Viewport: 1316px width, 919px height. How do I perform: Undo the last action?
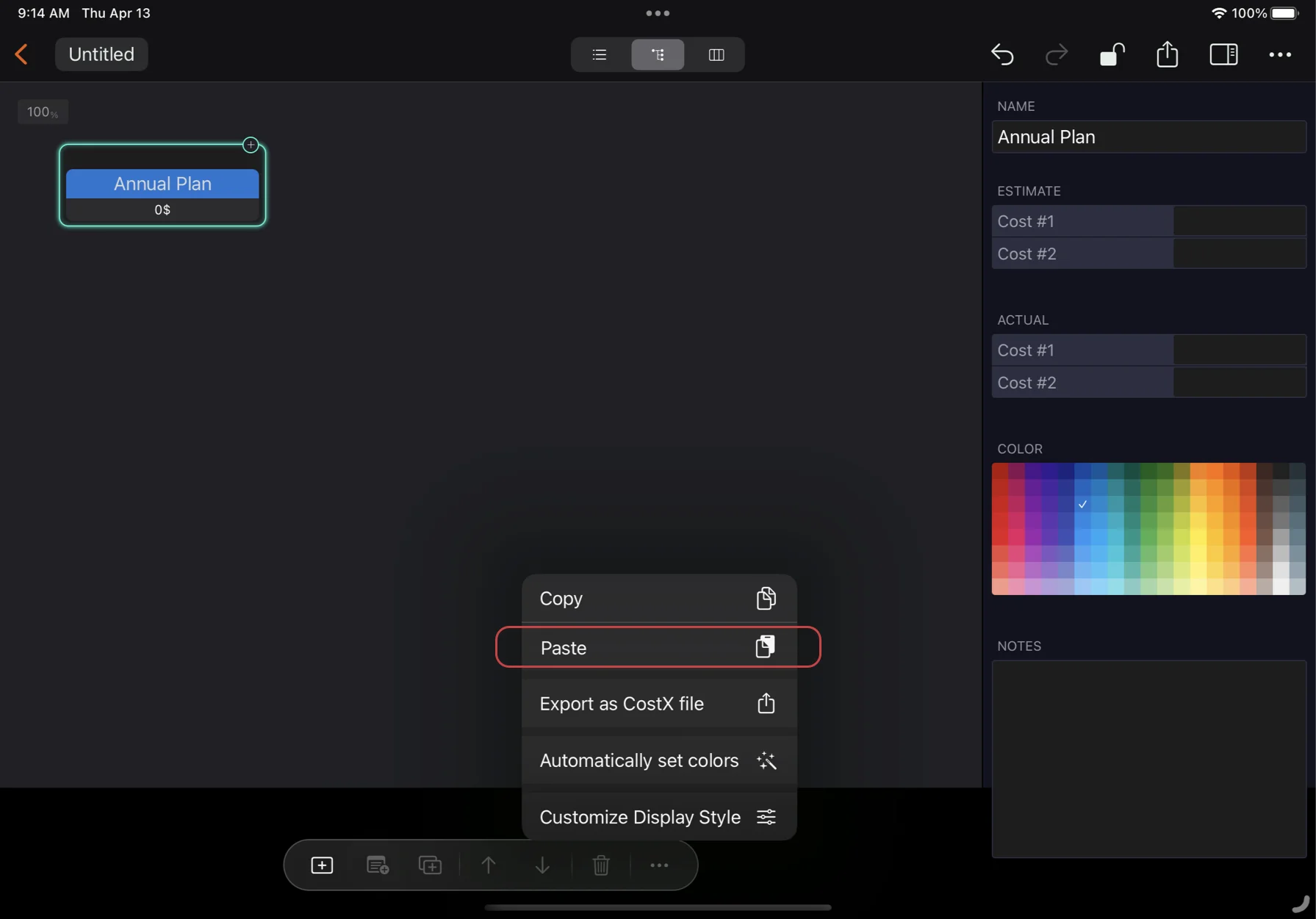1002,54
